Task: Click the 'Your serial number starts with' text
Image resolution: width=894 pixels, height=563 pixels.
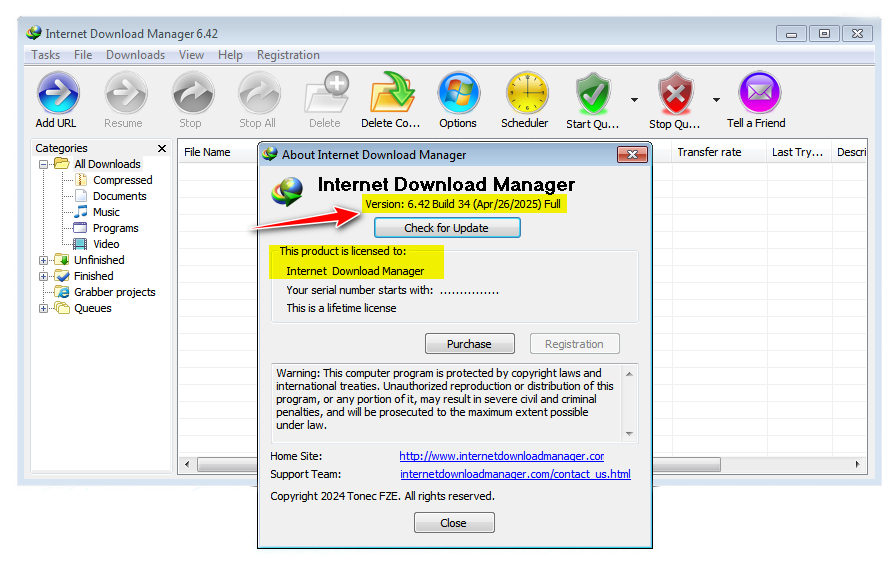Action: coord(360,290)
